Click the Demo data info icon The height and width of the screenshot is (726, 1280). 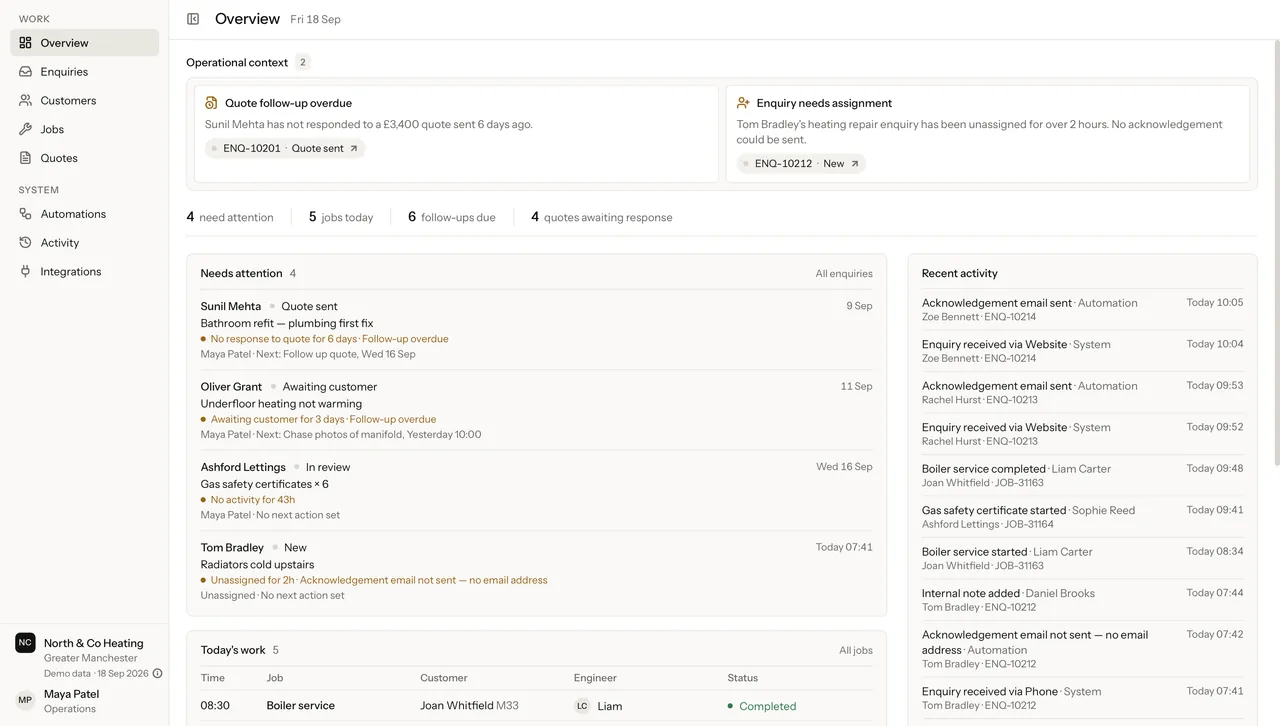(x=157, y=674)
